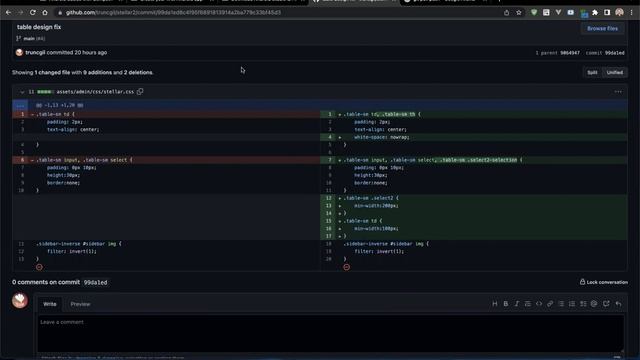Open the puzzle-piece Extensions menu
Screen dimensions: 640x360
595,13
